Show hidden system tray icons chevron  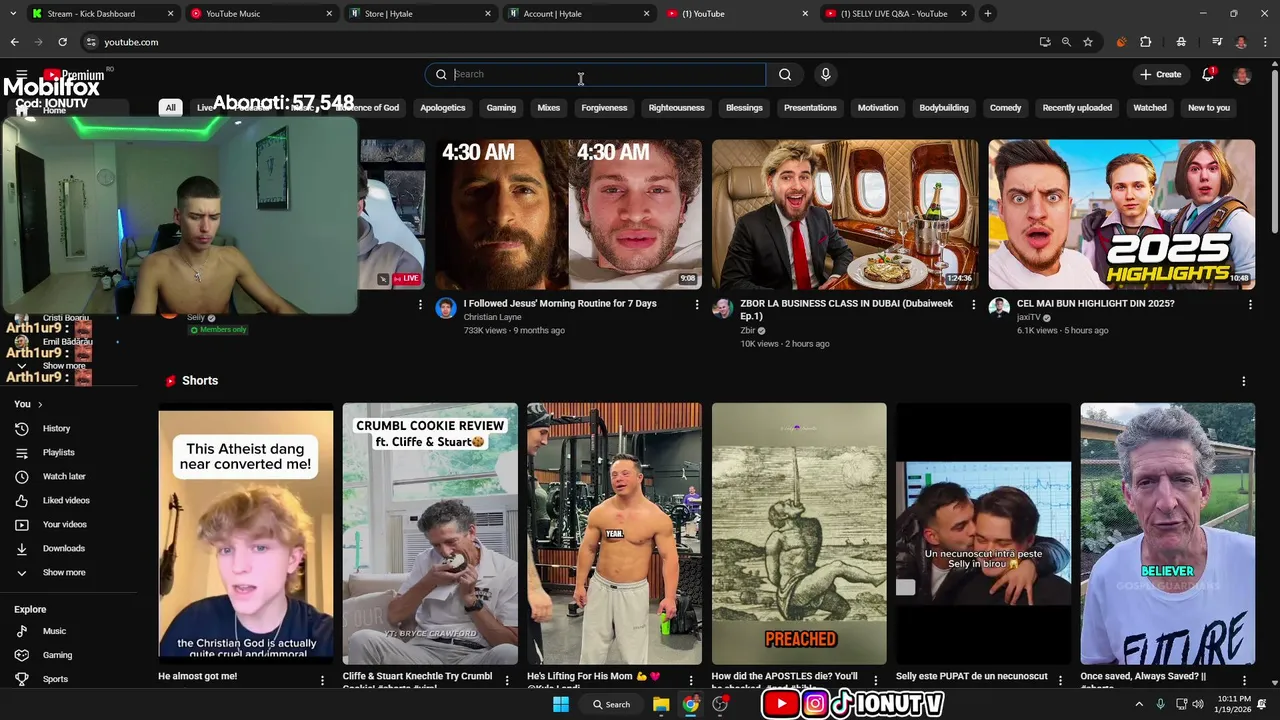tap(1139, 704)
